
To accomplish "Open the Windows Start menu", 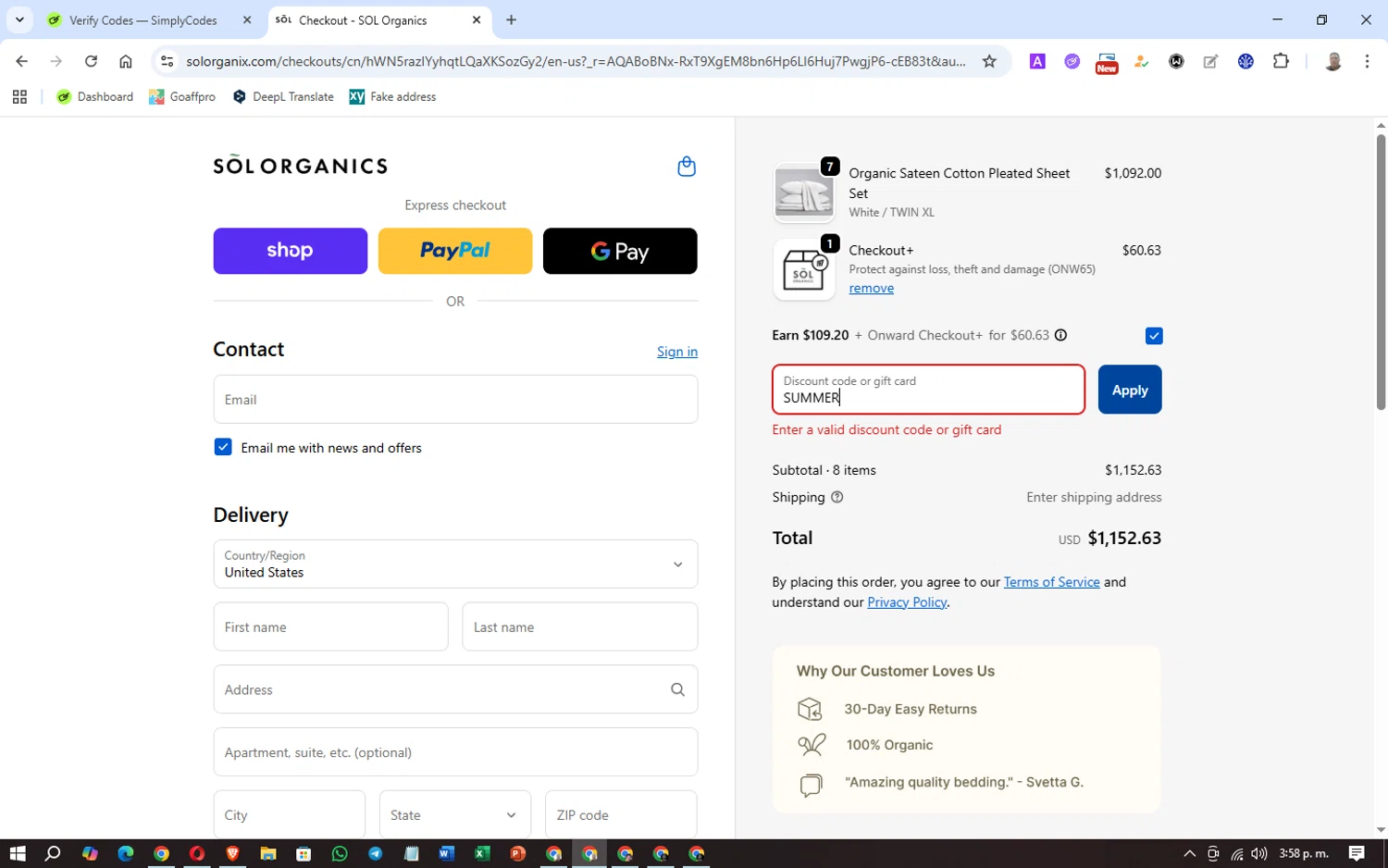I will tap(17, 853).
